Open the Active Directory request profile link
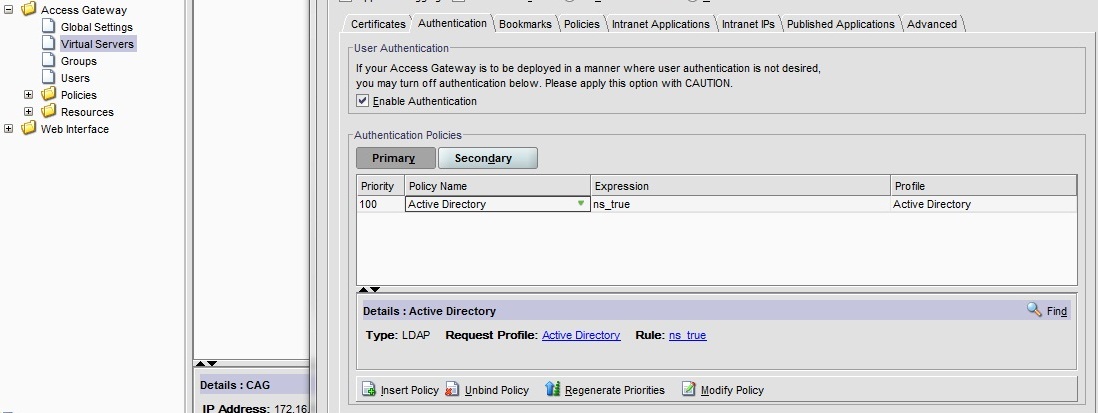1098x413 pixels. click(x=581, y=335)
